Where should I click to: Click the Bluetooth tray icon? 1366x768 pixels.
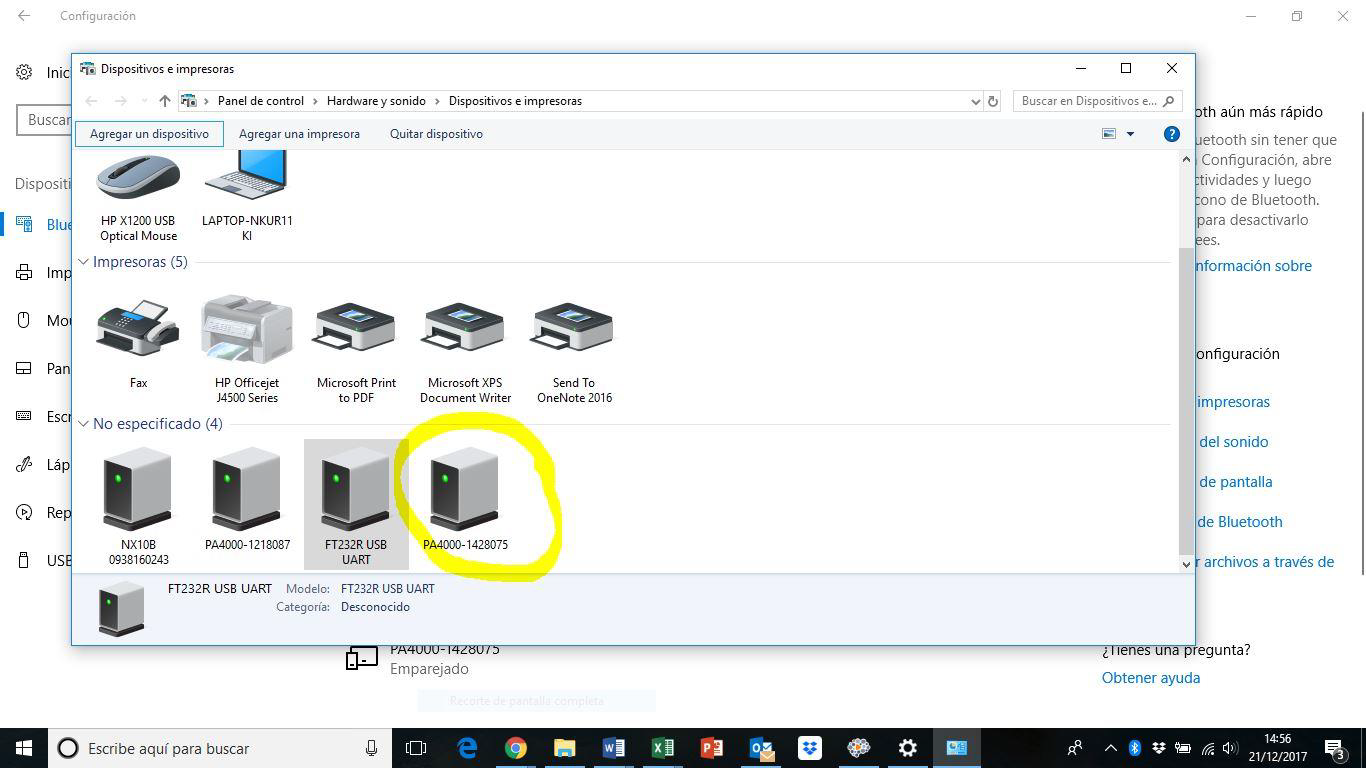pos(1135,748)
